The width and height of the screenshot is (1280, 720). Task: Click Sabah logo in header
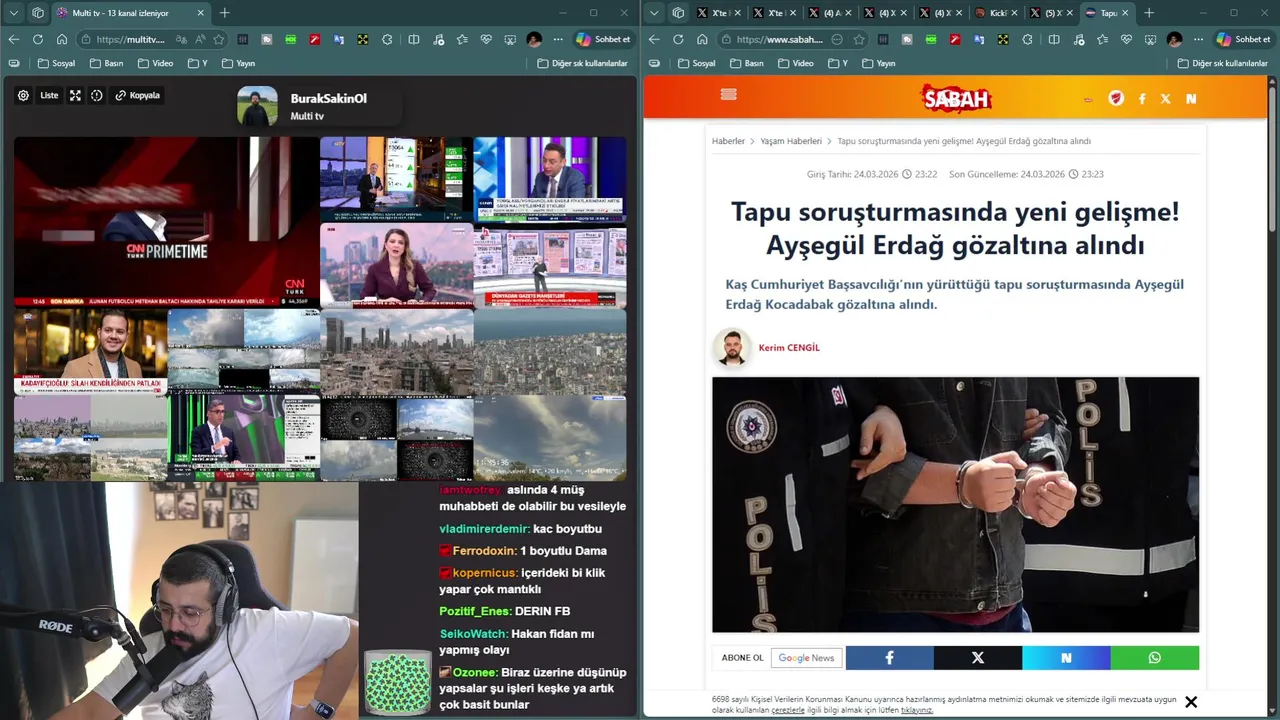(956, 98)
